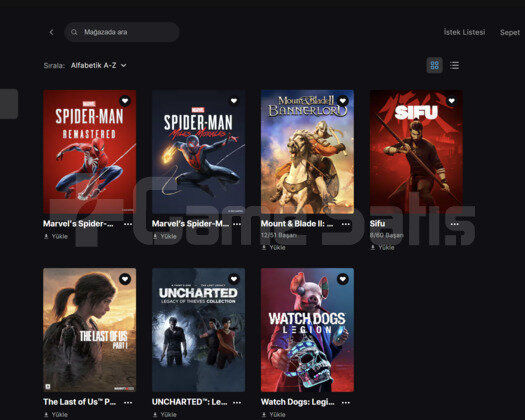This screenshot has height=420, width=525.
Task: Click Yükle under Marvel's Spider-Man Remastered
Action: [56, 236]
